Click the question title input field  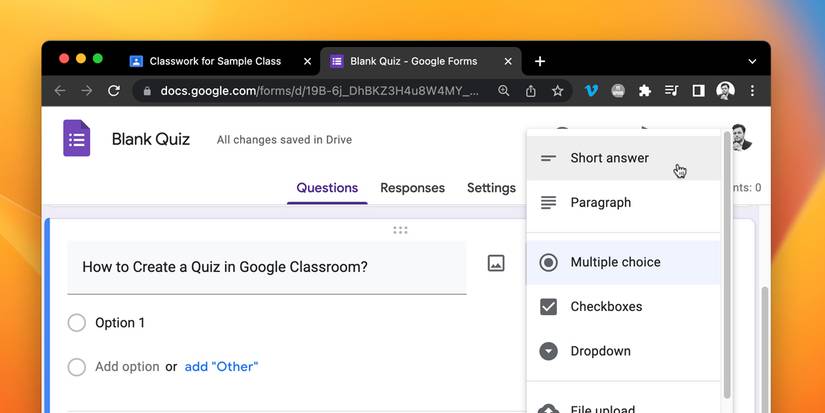[x=266, y=267]
